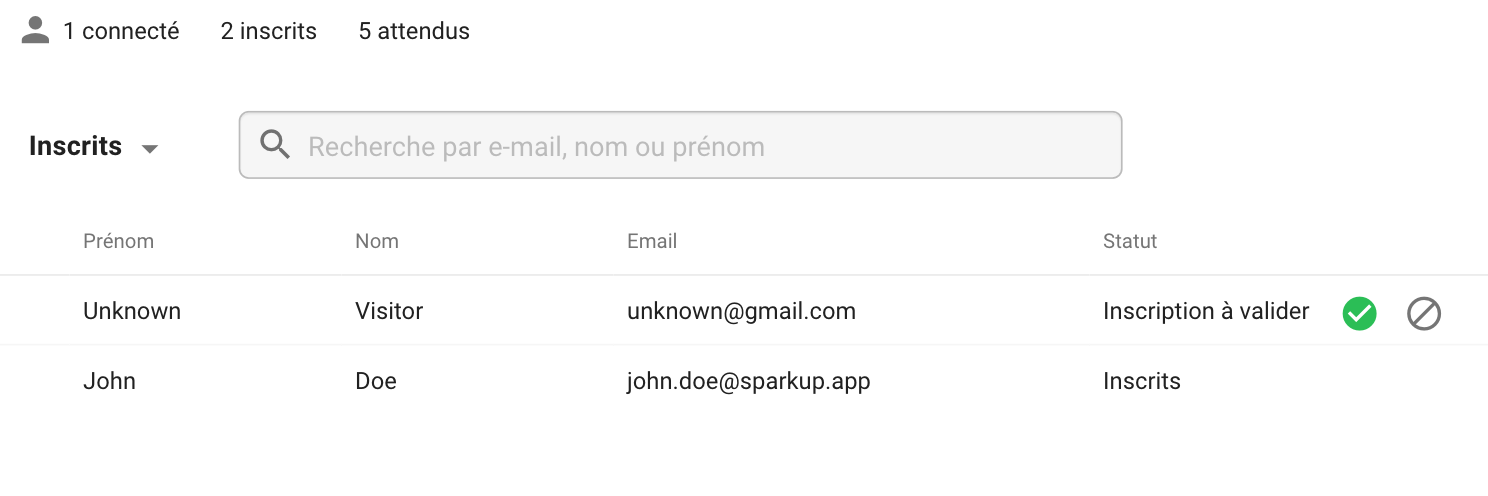
Task: Select the "1 connecté" counter
Action: 121,31
